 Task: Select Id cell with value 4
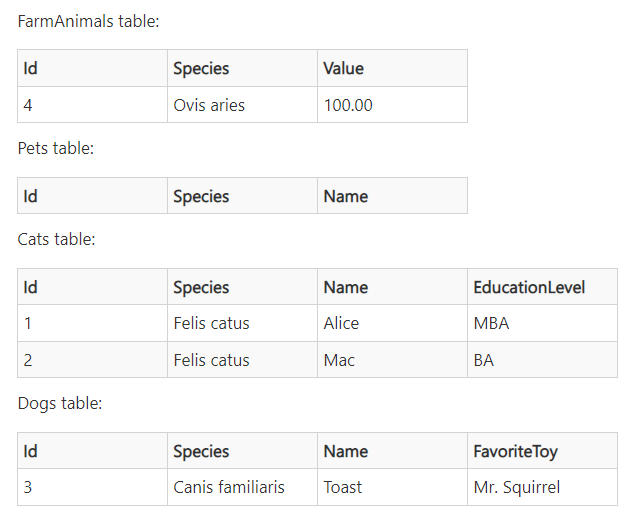[x=92, y=105]
